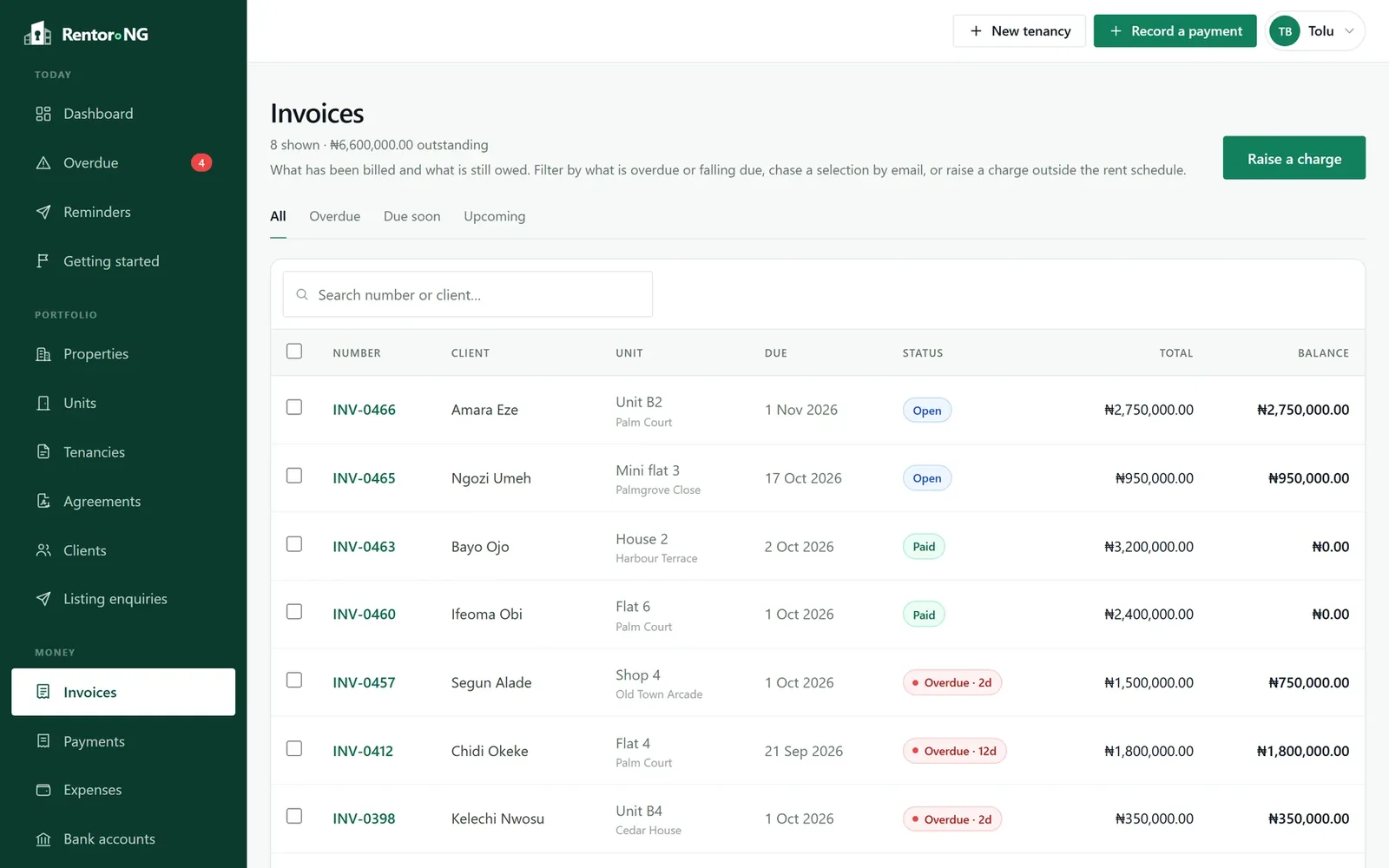Expand the Tolu account menu chevron

click(x=1349, y=31)
